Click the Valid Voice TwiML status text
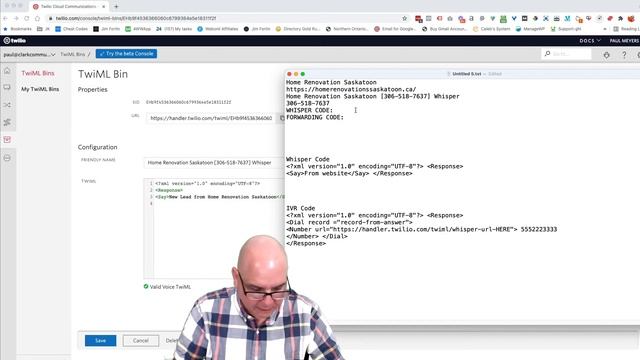This screenshot has width=640, height=360. pyautogui.click(x=170, y=287)
